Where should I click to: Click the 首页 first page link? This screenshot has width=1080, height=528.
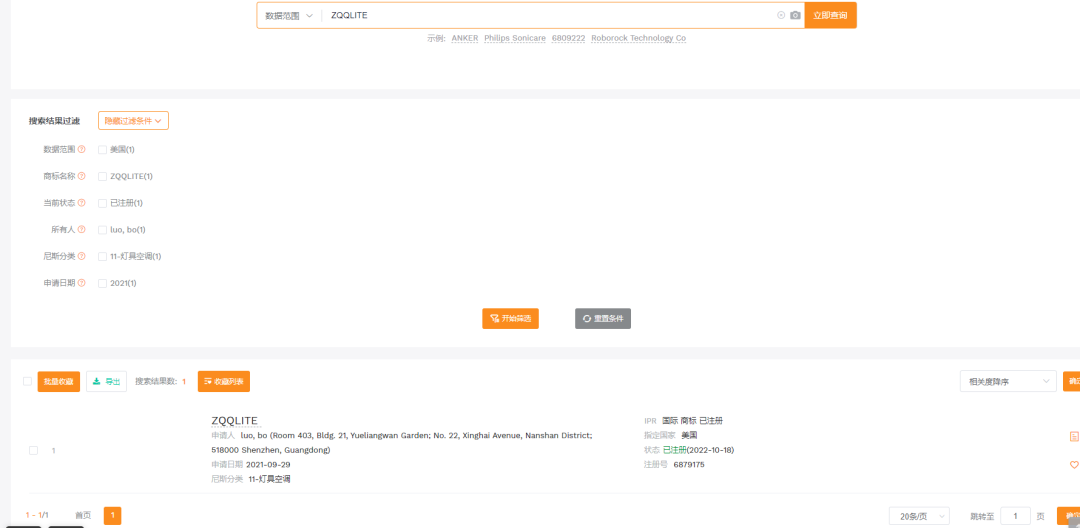pos(83,516)
